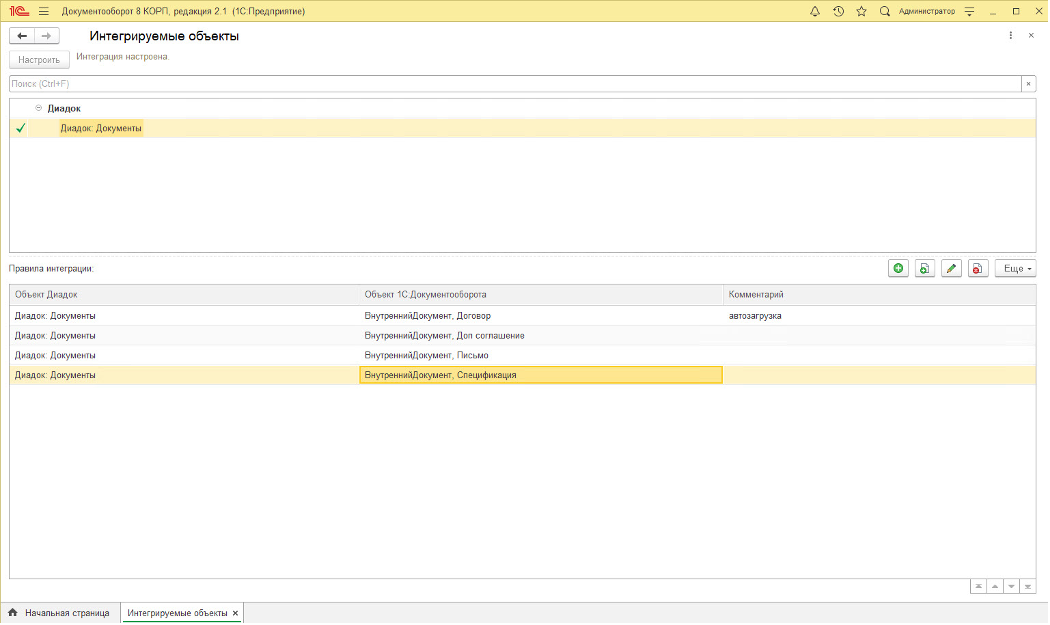Open favorites star
This screenshot has height=625, width=1050.
[862, 11]
